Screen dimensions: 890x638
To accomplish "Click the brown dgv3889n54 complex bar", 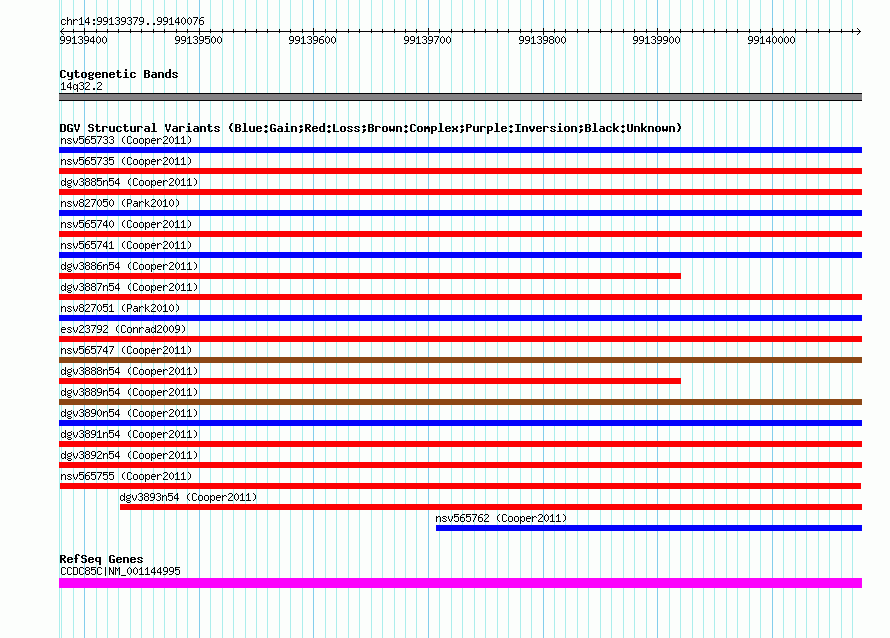I will [x=460, y=402].
